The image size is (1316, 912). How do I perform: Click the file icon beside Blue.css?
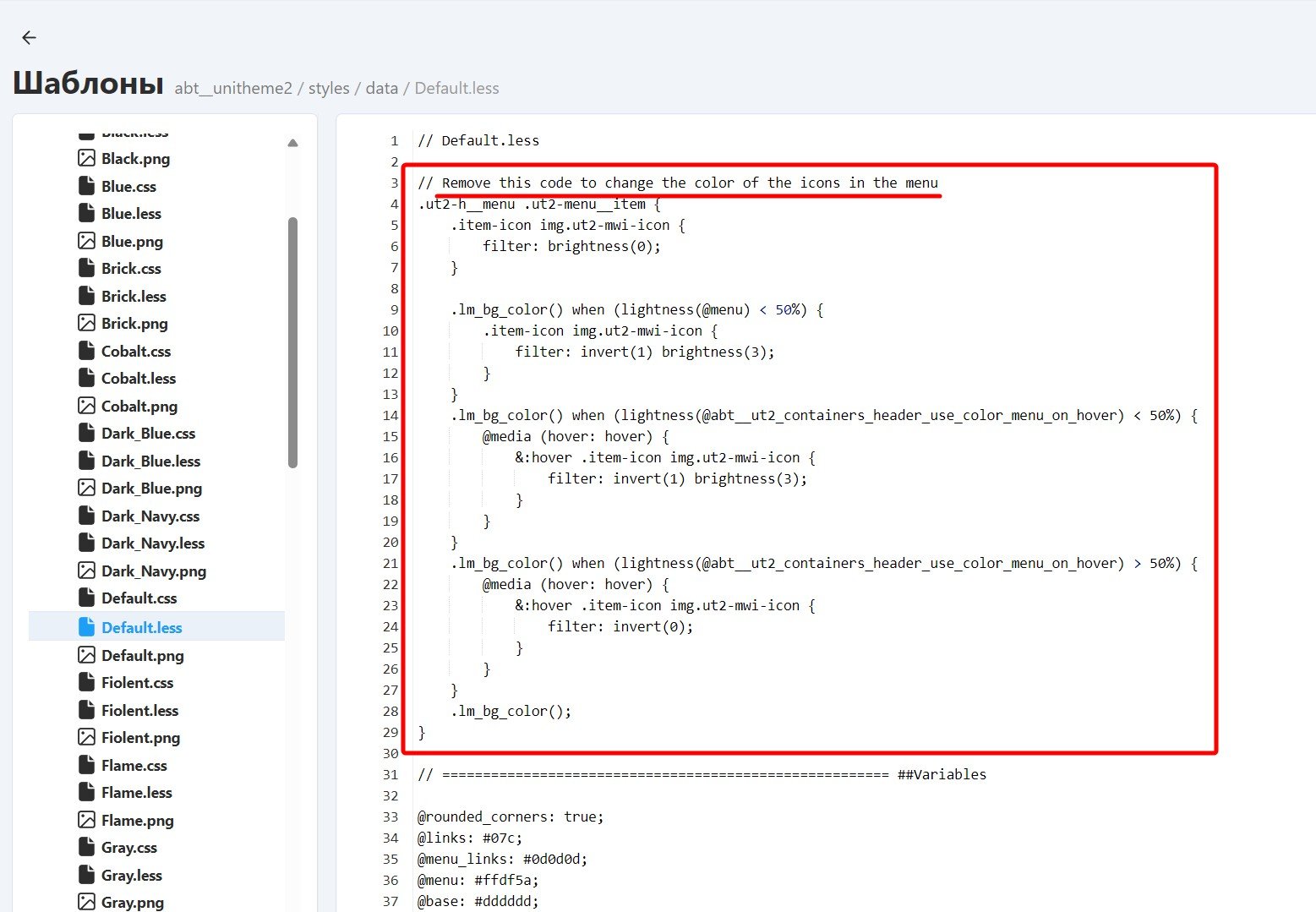point(86,186)
